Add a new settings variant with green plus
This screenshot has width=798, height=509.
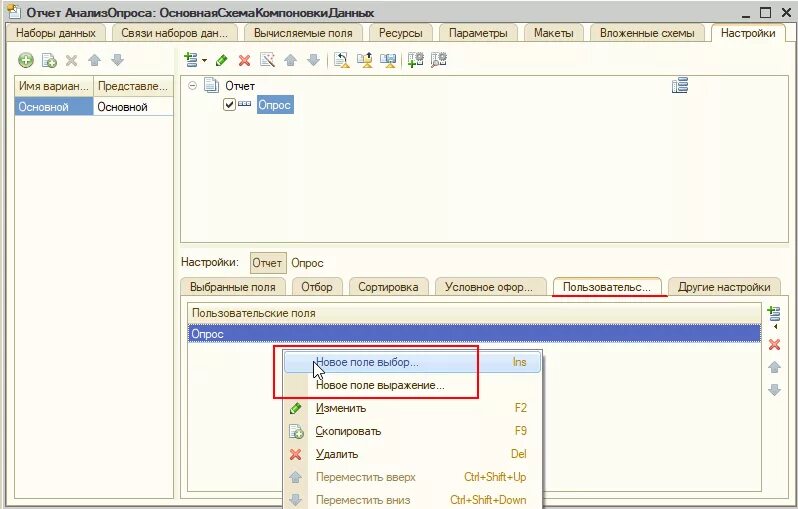[x=26, y=60]
